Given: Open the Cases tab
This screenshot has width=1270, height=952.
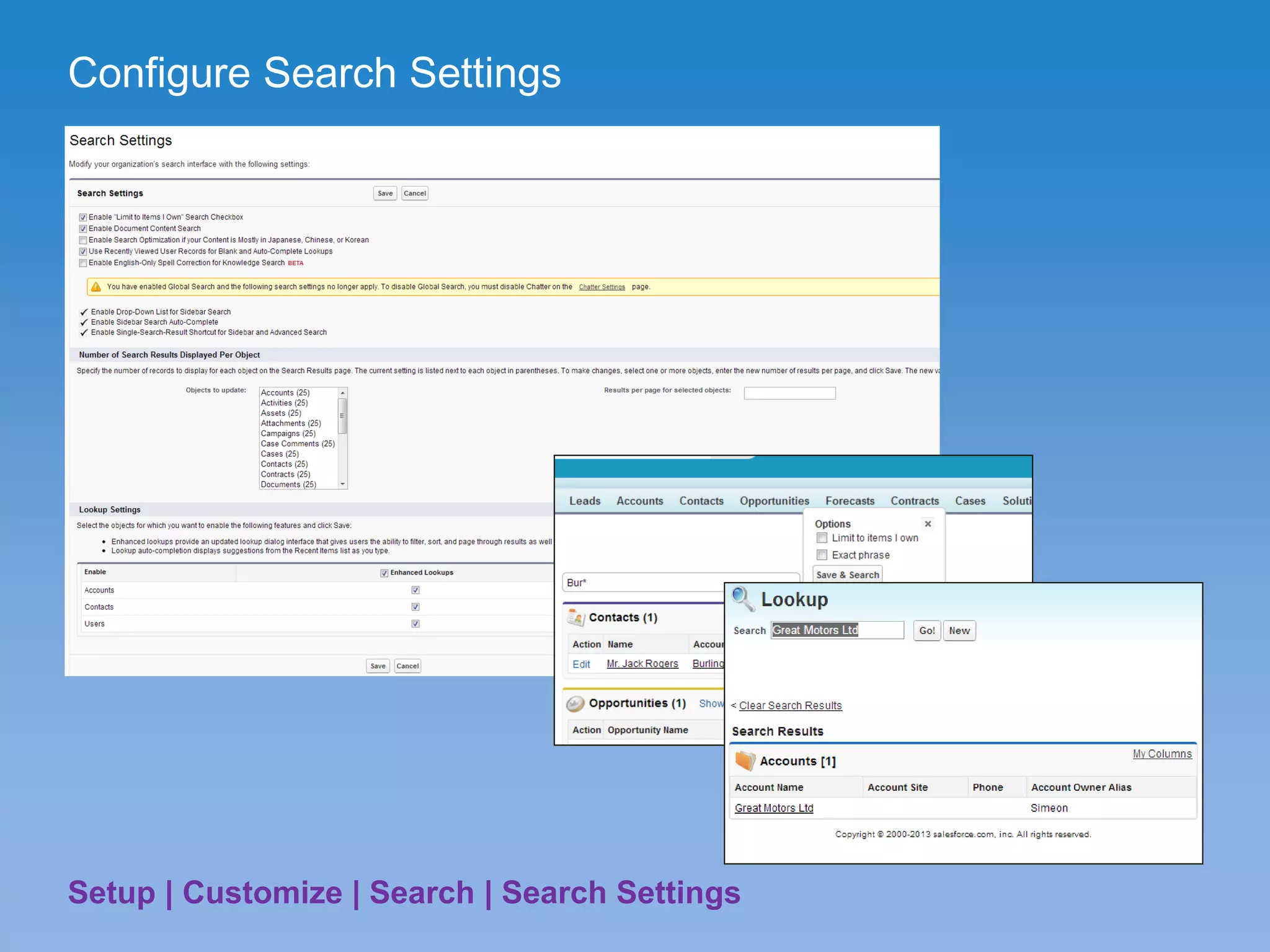Looking at the screenshot, I should tap(970, 501).
